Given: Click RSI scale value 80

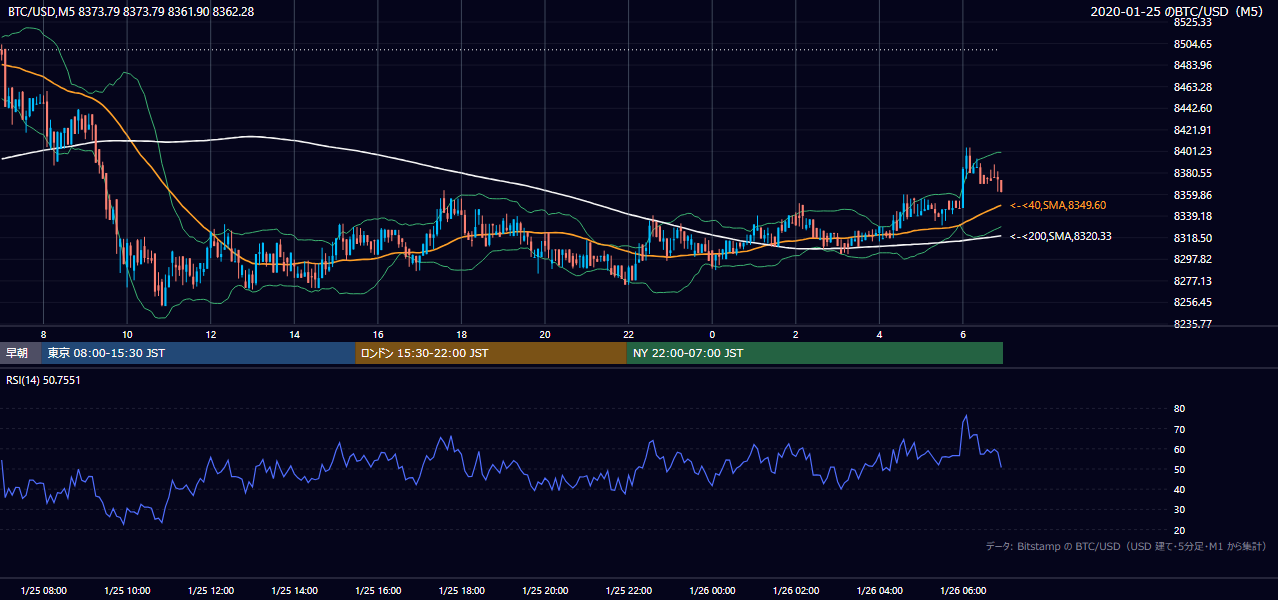Looking at the screenshot, I should coord(1179,409).
